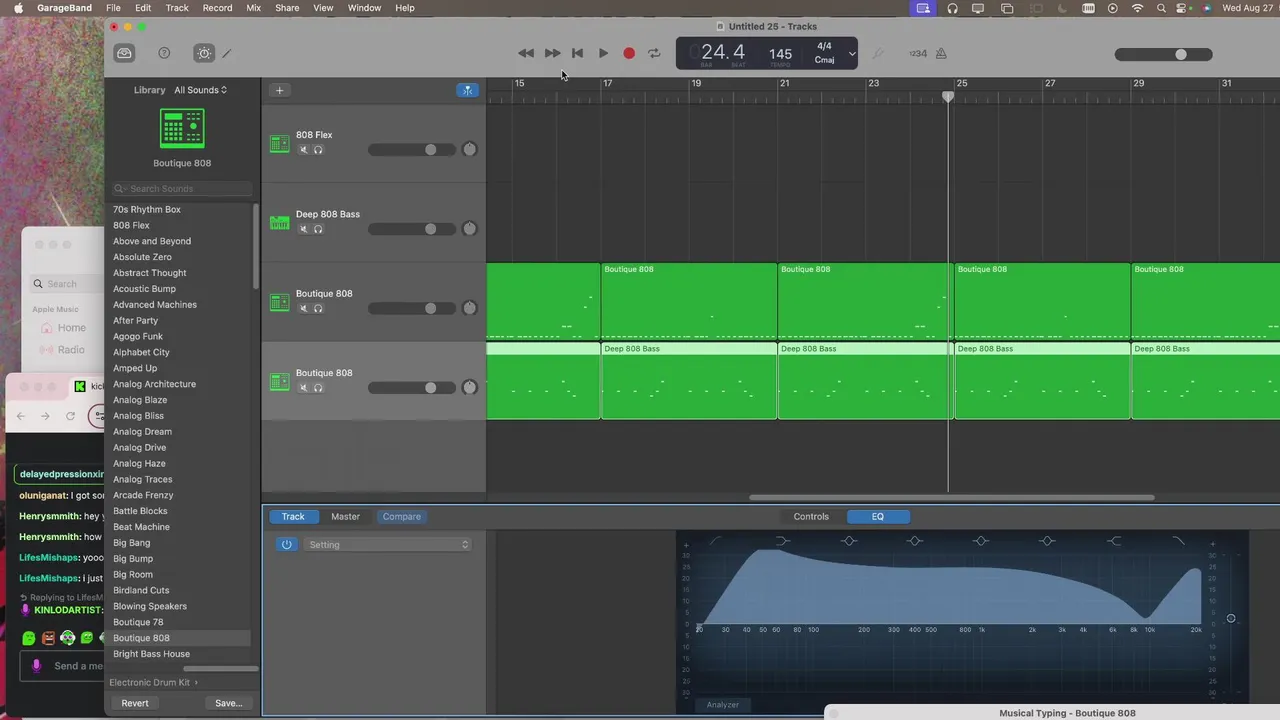Adjust the 808 Flex volume slider

point(411,149)
